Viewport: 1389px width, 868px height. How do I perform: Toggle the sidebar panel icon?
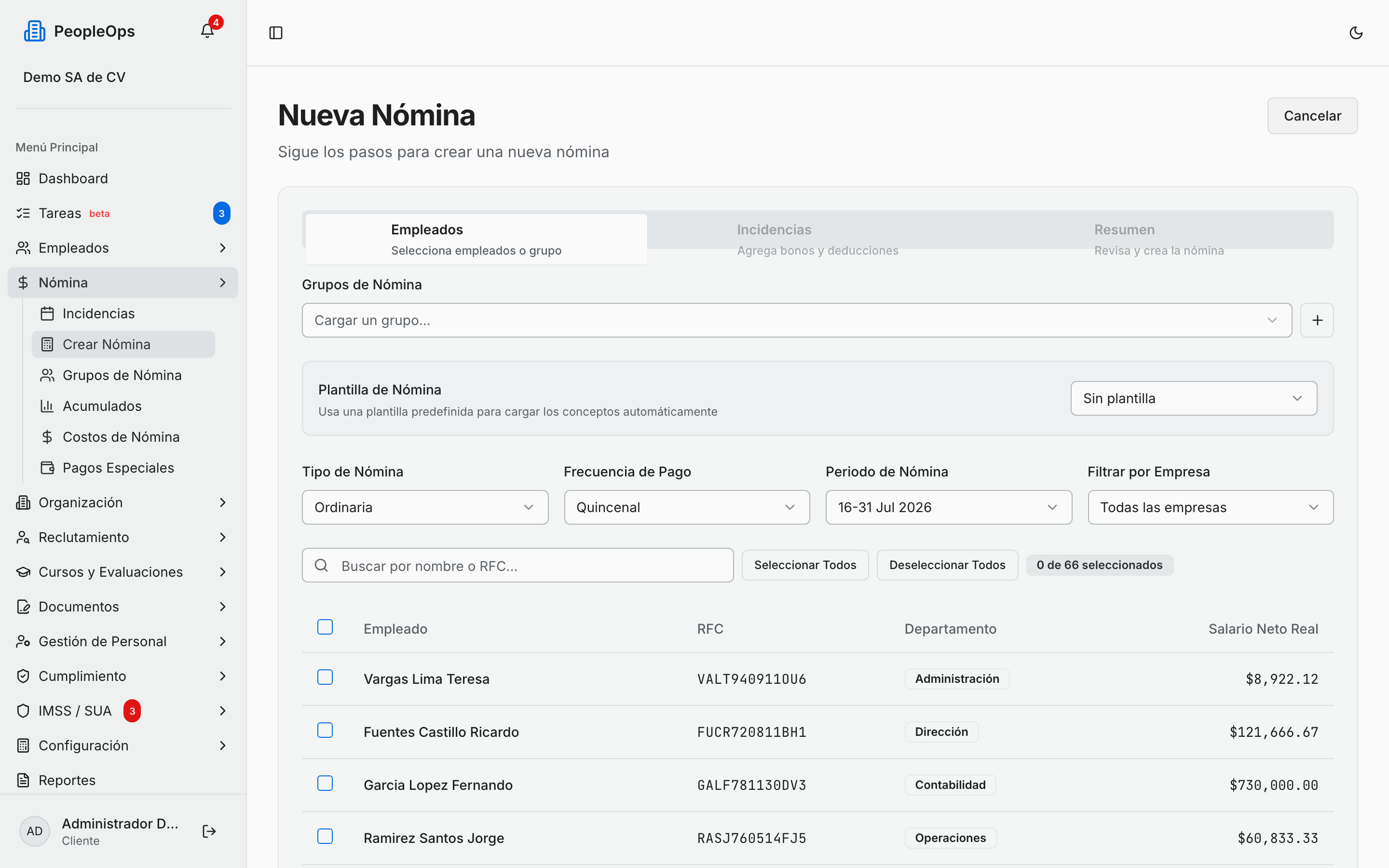point(276,33)
